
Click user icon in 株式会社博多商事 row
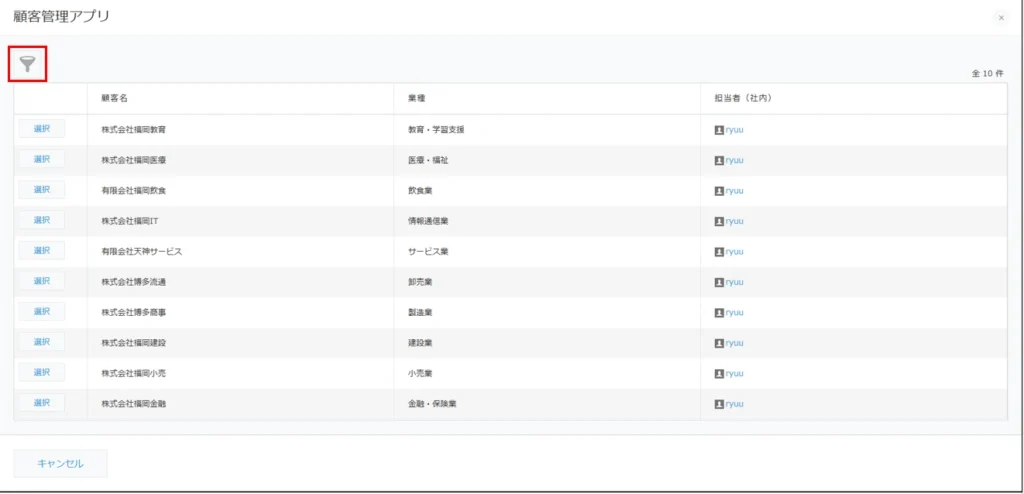coord(719,312)
